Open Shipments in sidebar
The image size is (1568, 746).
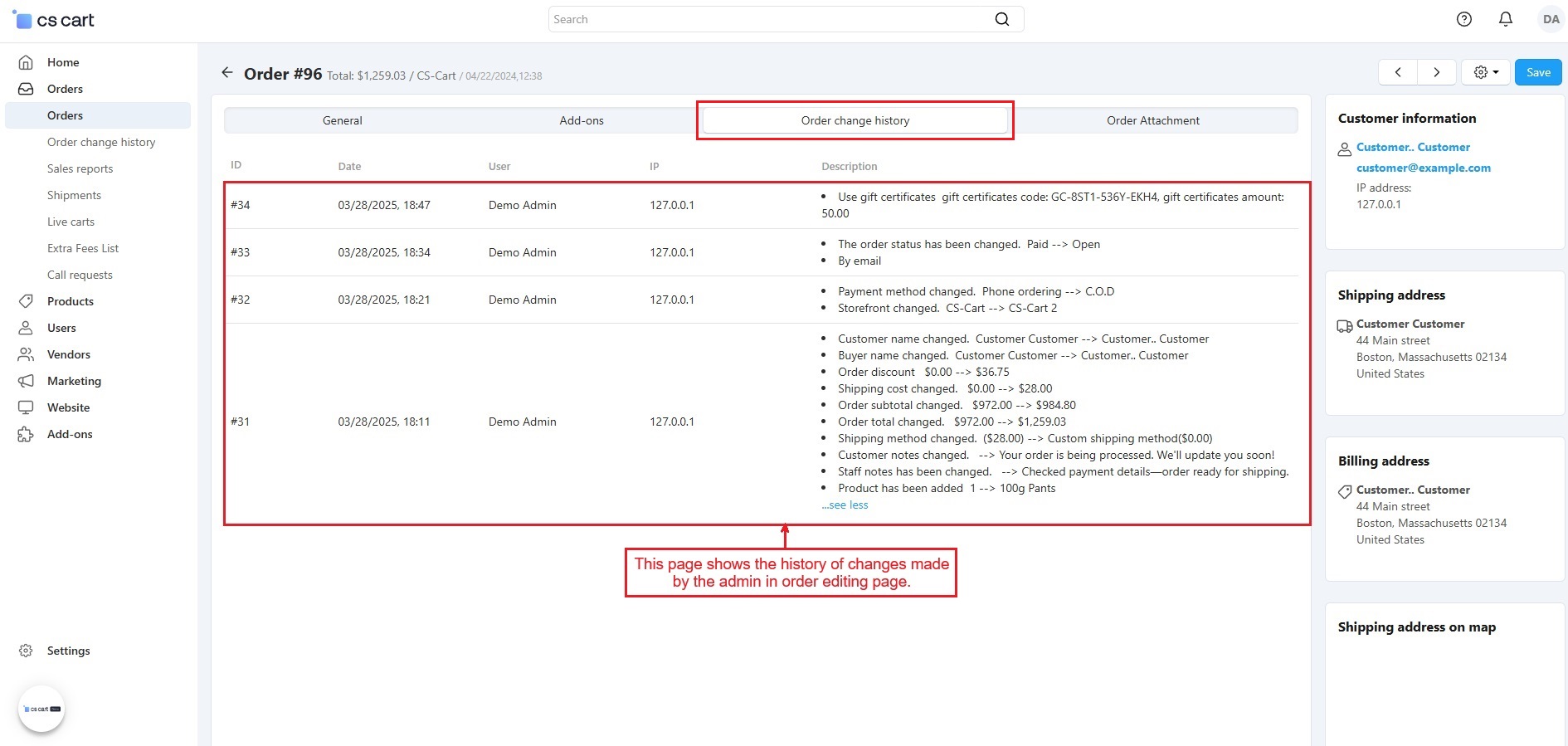74,195
